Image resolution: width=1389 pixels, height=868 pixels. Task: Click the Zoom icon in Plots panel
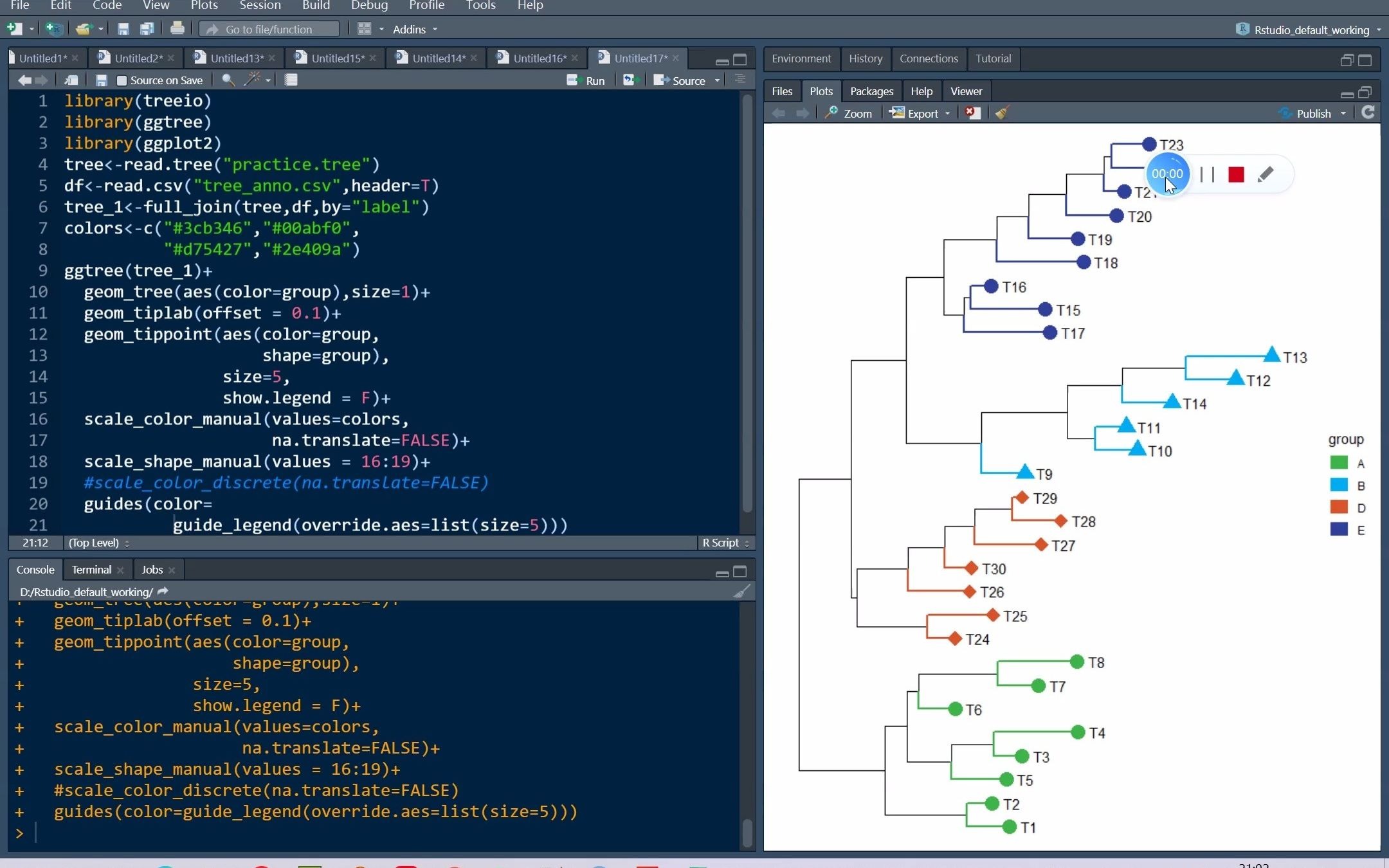848,112
